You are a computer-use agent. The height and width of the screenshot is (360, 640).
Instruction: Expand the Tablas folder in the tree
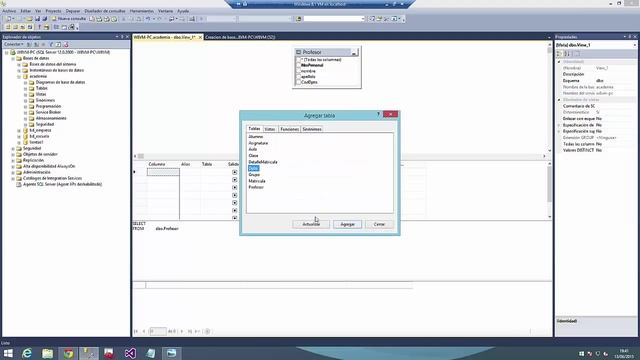(x=25, y=88)
